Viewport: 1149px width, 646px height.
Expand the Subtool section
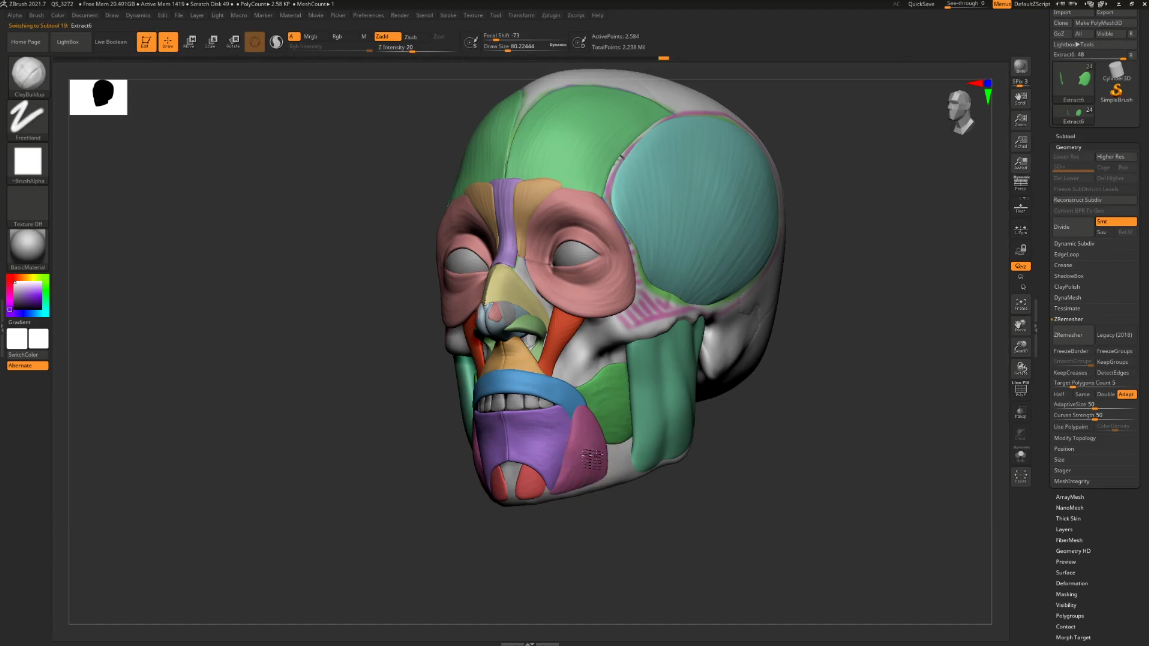[x=1065, y=136]
